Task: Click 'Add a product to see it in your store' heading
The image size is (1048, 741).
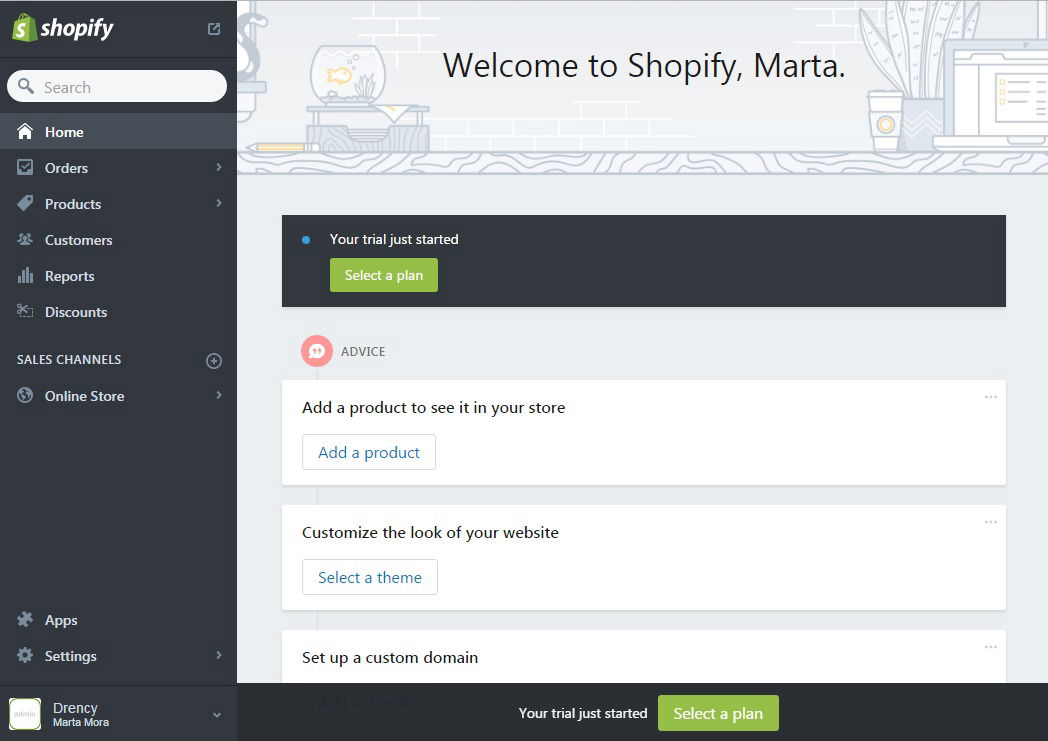Action: click(x=434, y=408)
